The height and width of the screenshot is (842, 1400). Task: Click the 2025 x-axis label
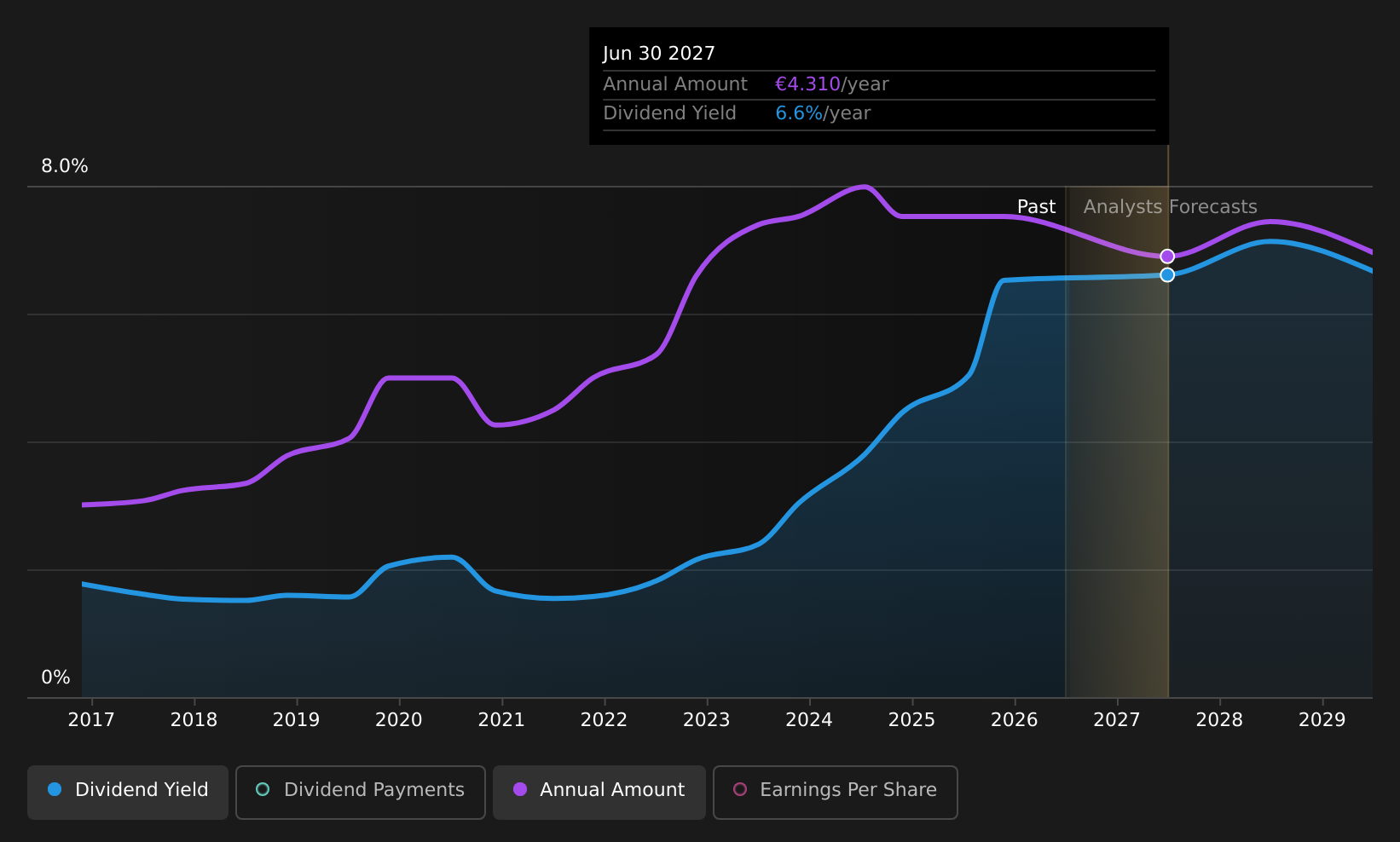pos(911,720)
